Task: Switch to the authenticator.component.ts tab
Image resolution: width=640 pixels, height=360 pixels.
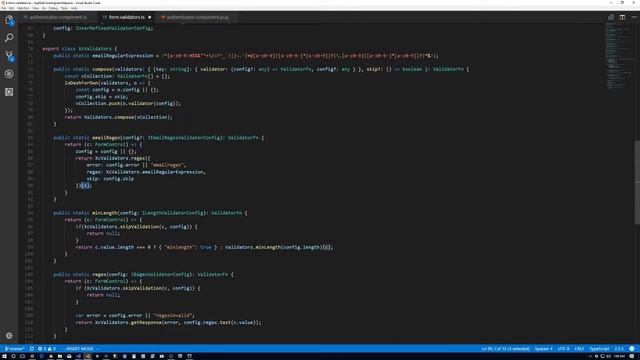Action: [x=58, y=17]
